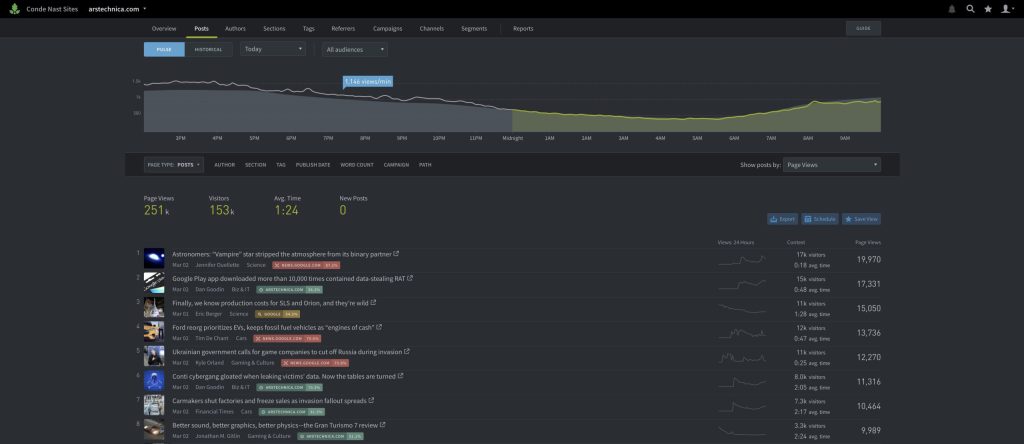Open Ukrainian government post external link icon

407,351
